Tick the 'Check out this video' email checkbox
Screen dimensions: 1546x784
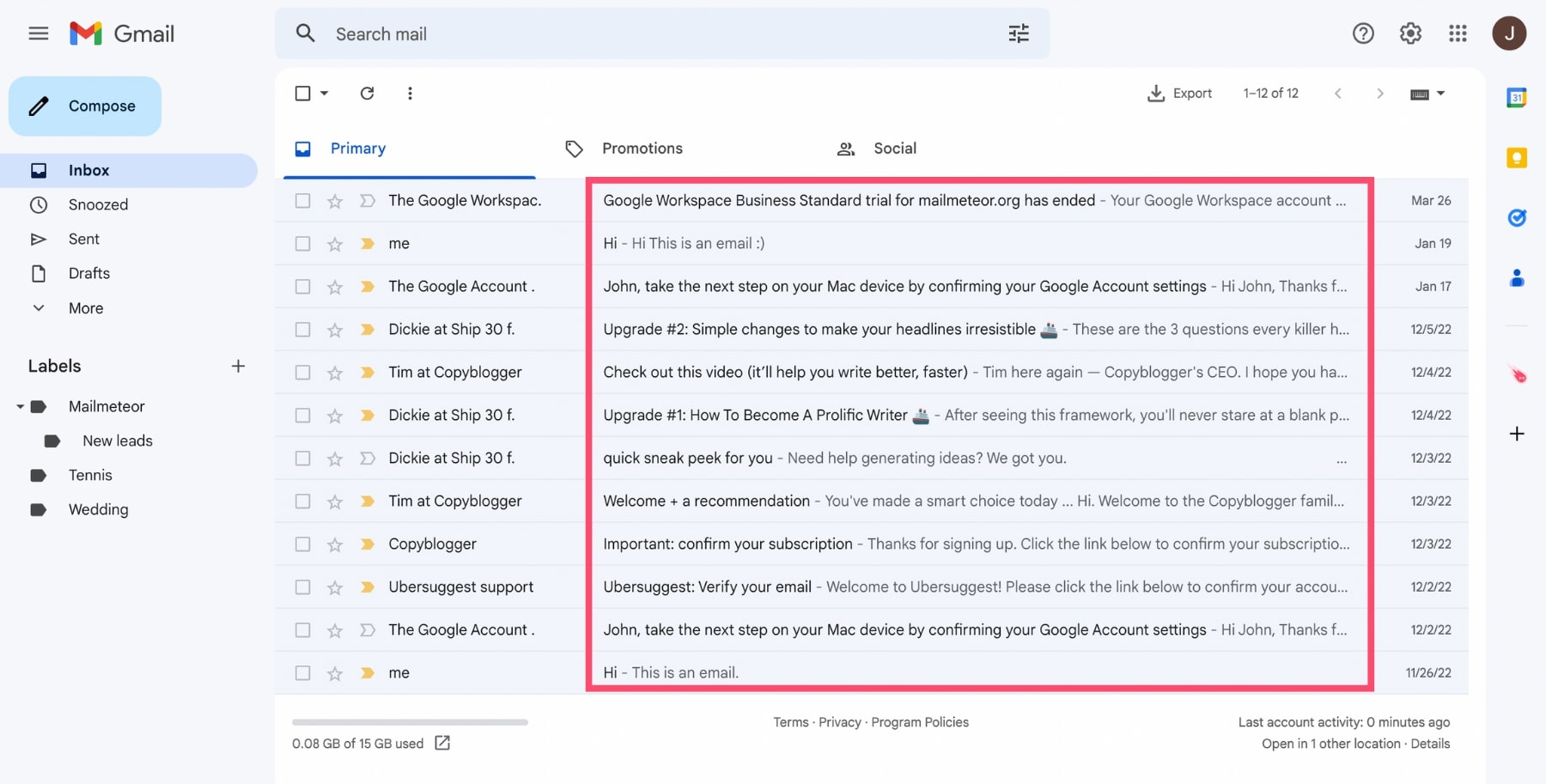[302, 373]
